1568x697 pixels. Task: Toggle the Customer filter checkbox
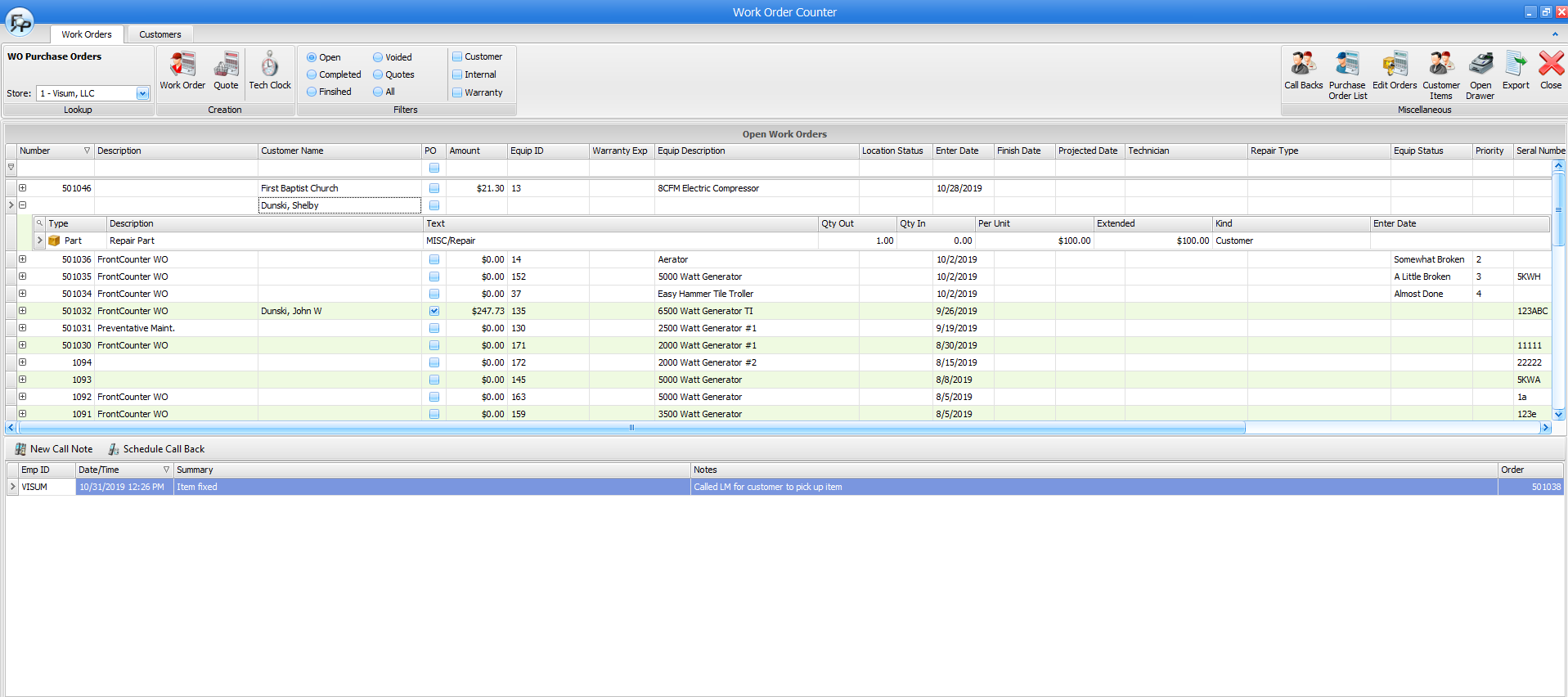[457, 56]
